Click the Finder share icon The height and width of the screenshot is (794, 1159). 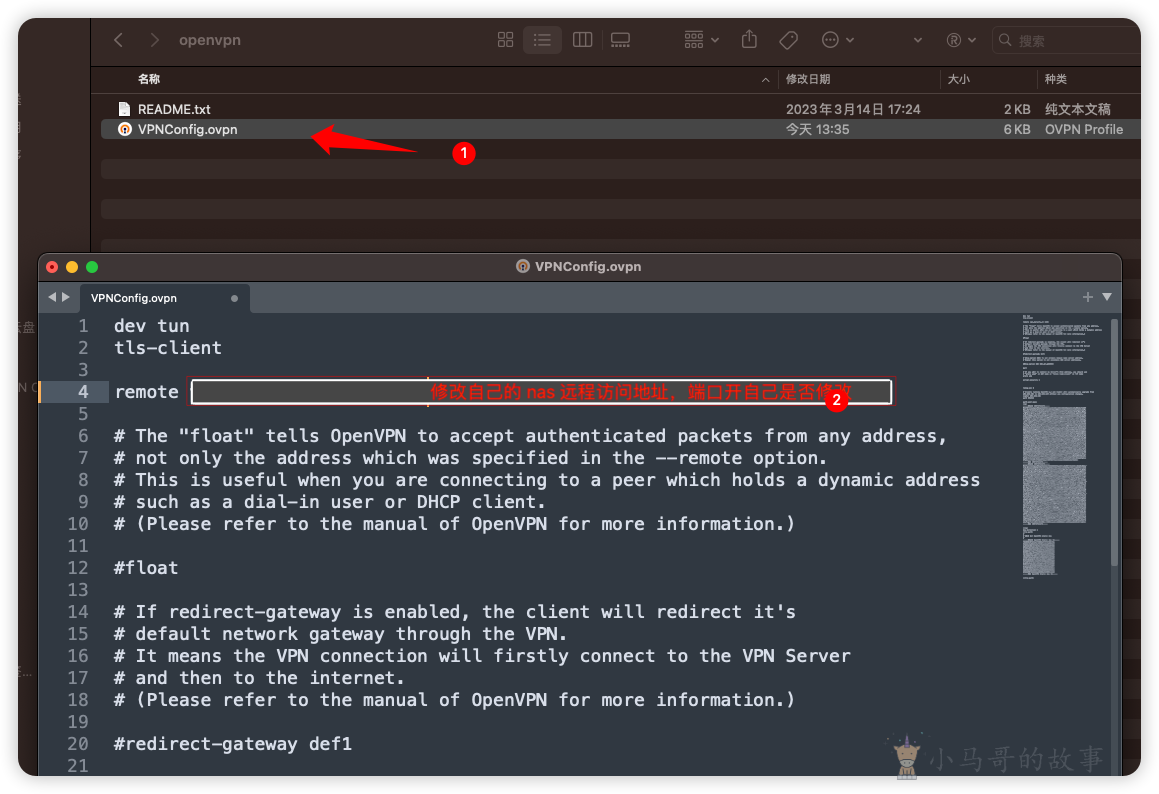750,39
